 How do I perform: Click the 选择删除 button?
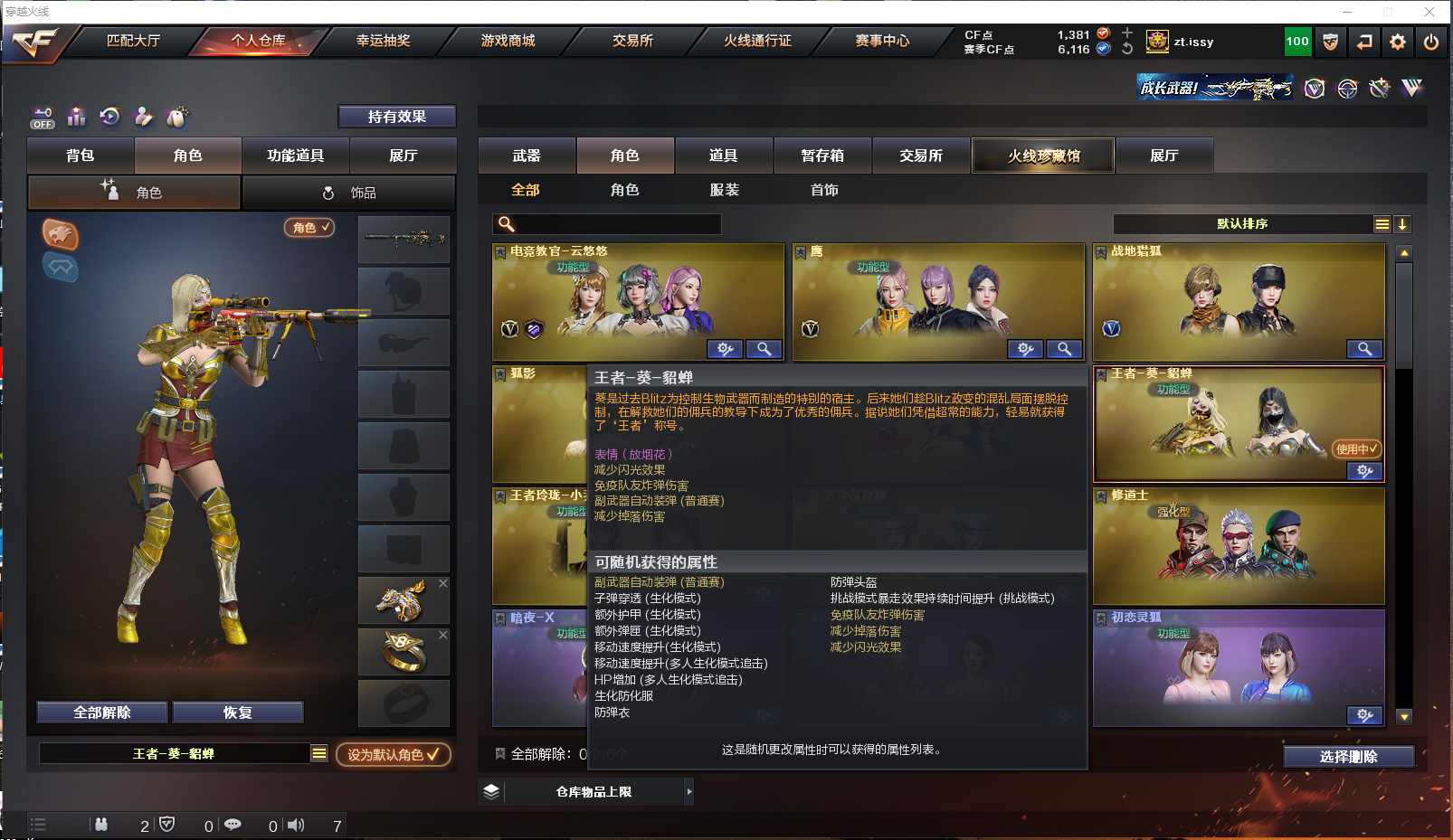tap(1348, 757)
